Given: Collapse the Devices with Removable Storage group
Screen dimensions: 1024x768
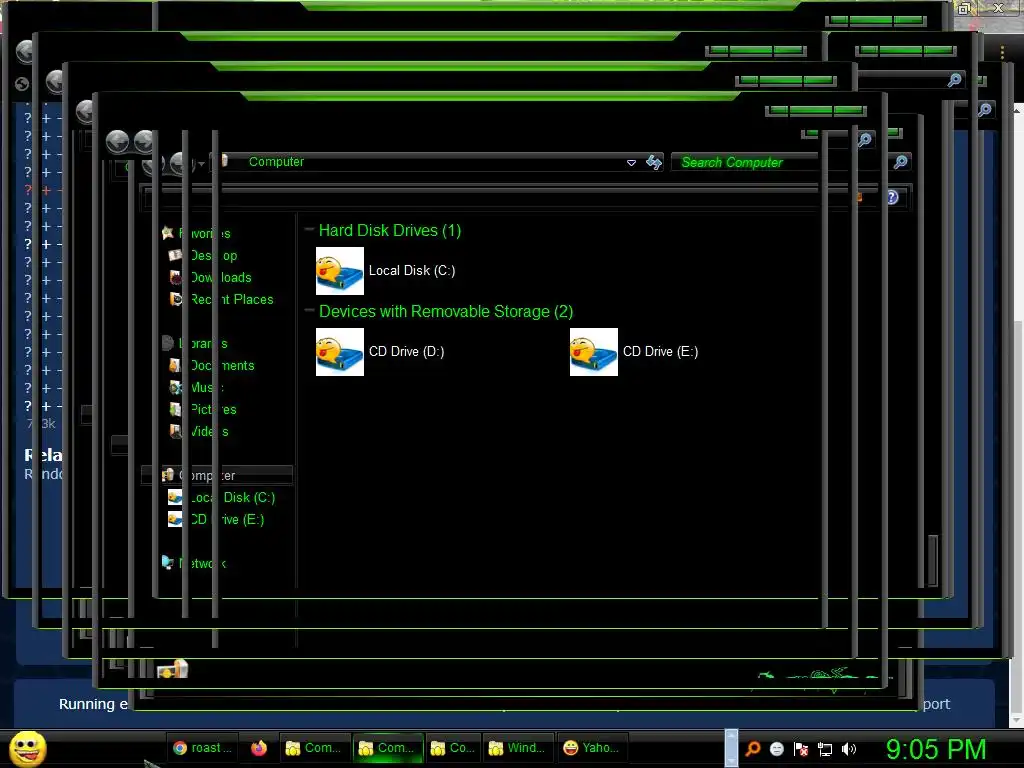Looking at the screenshot, I should [x=310, y=311].
